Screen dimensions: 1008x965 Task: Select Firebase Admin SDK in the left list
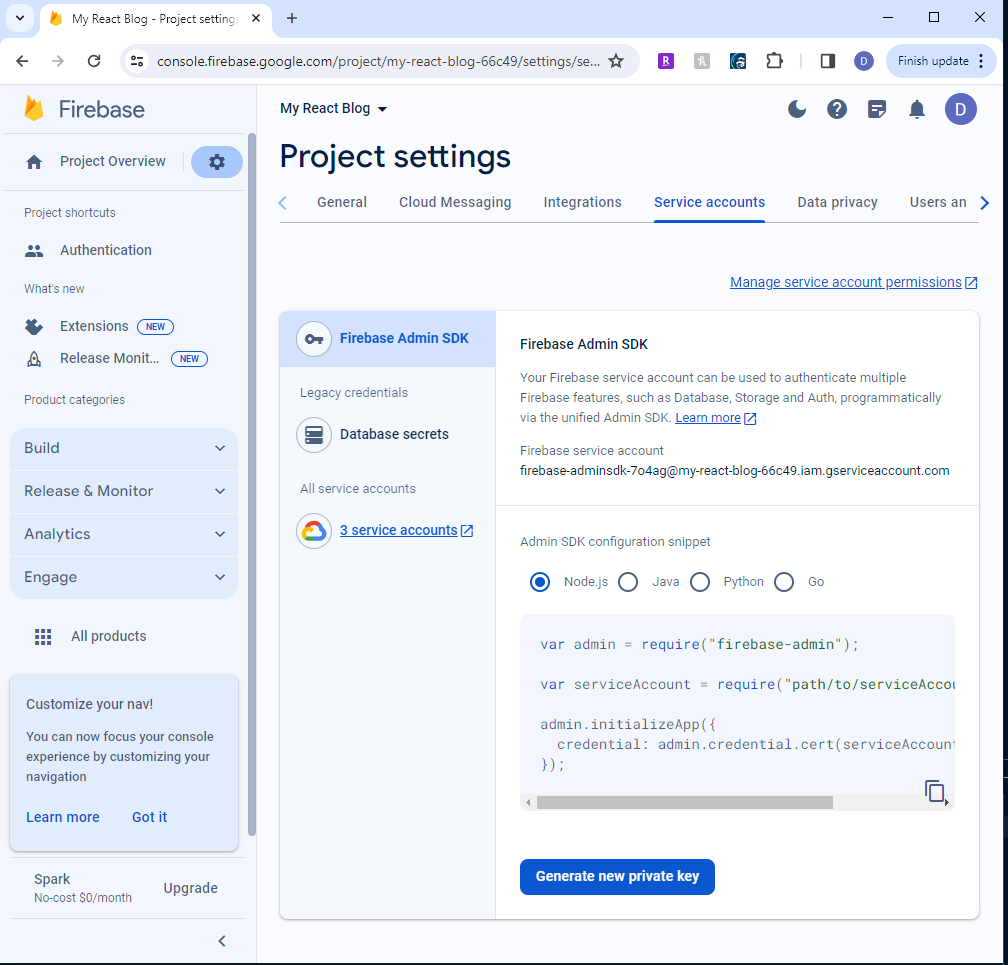click(388, 339)
